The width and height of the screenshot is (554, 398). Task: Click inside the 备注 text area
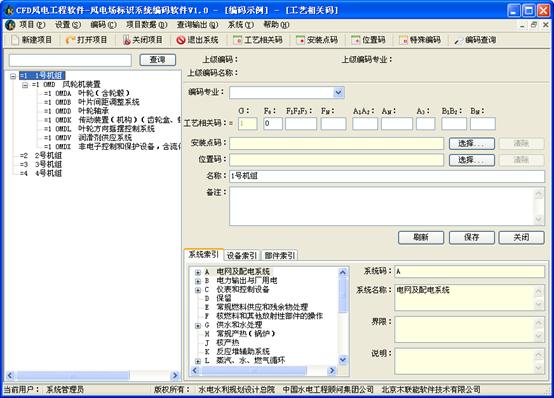coord(382,206)
